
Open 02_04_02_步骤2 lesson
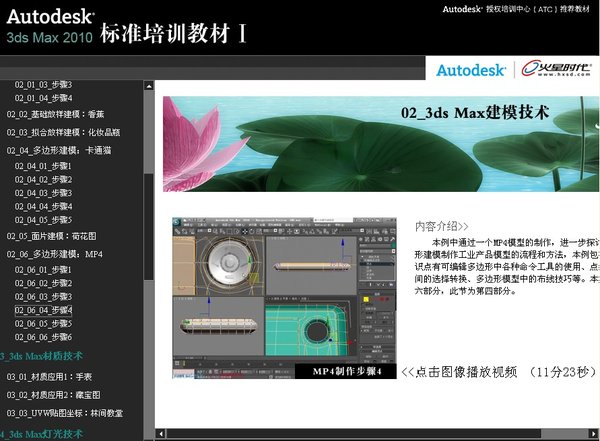coord(43,180)
